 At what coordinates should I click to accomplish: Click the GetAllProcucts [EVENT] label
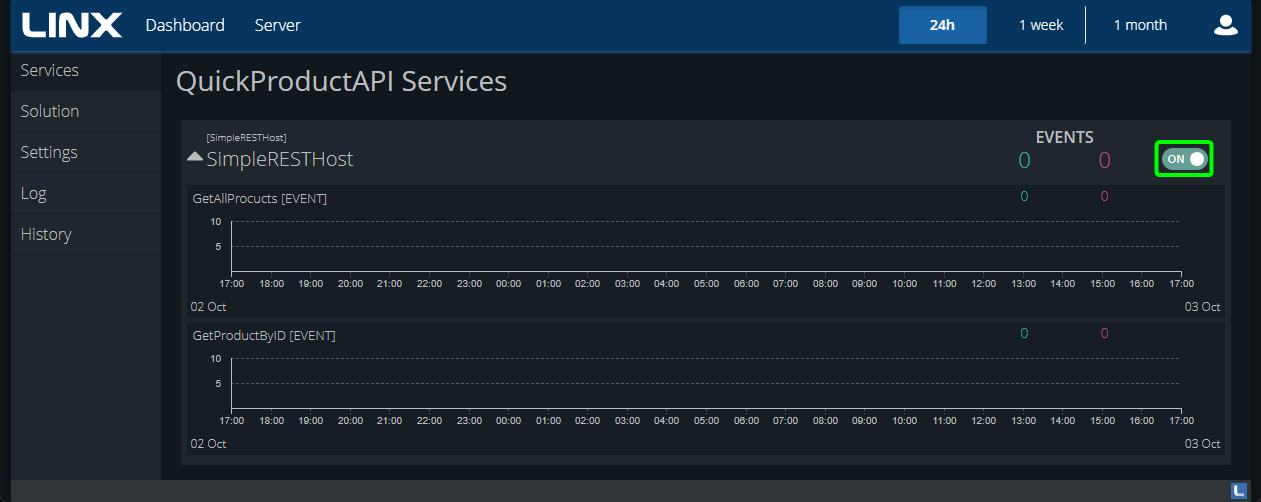coord(259,198)
